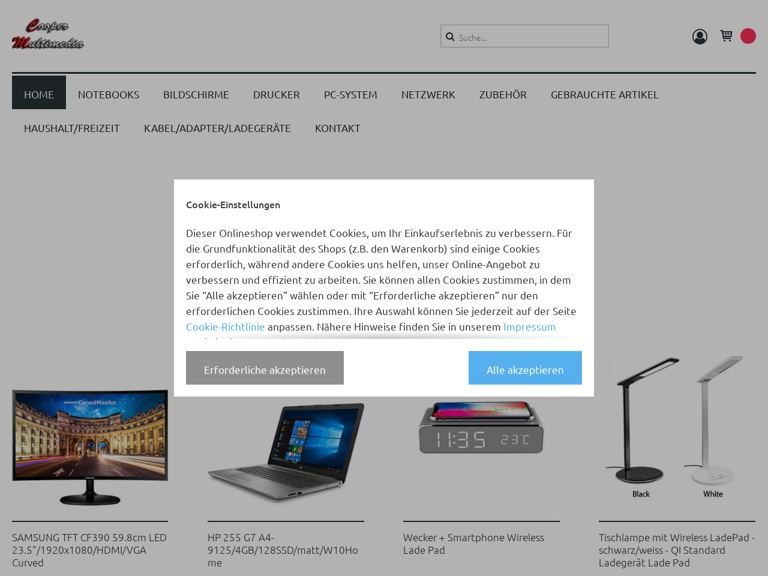768x576 pixels.
Task: Open the DRUCKER category
Action: point(276,95)
